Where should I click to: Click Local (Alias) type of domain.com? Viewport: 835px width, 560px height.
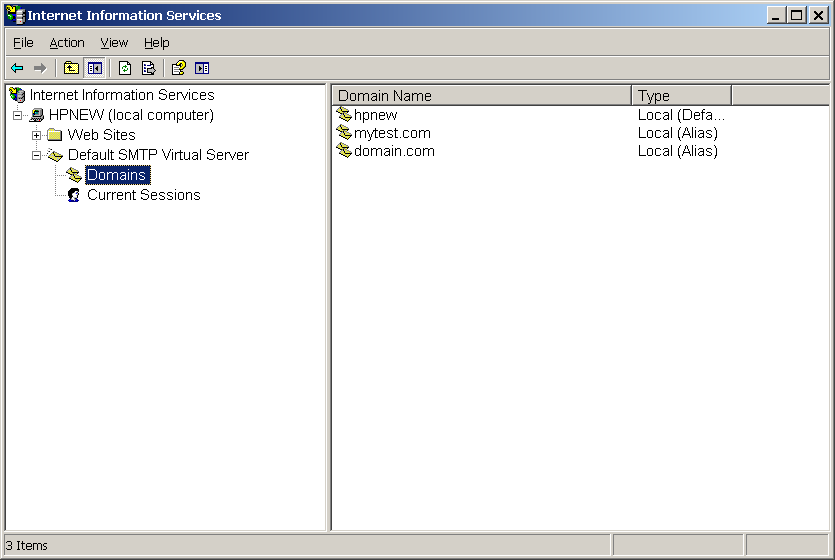[678, 151]
